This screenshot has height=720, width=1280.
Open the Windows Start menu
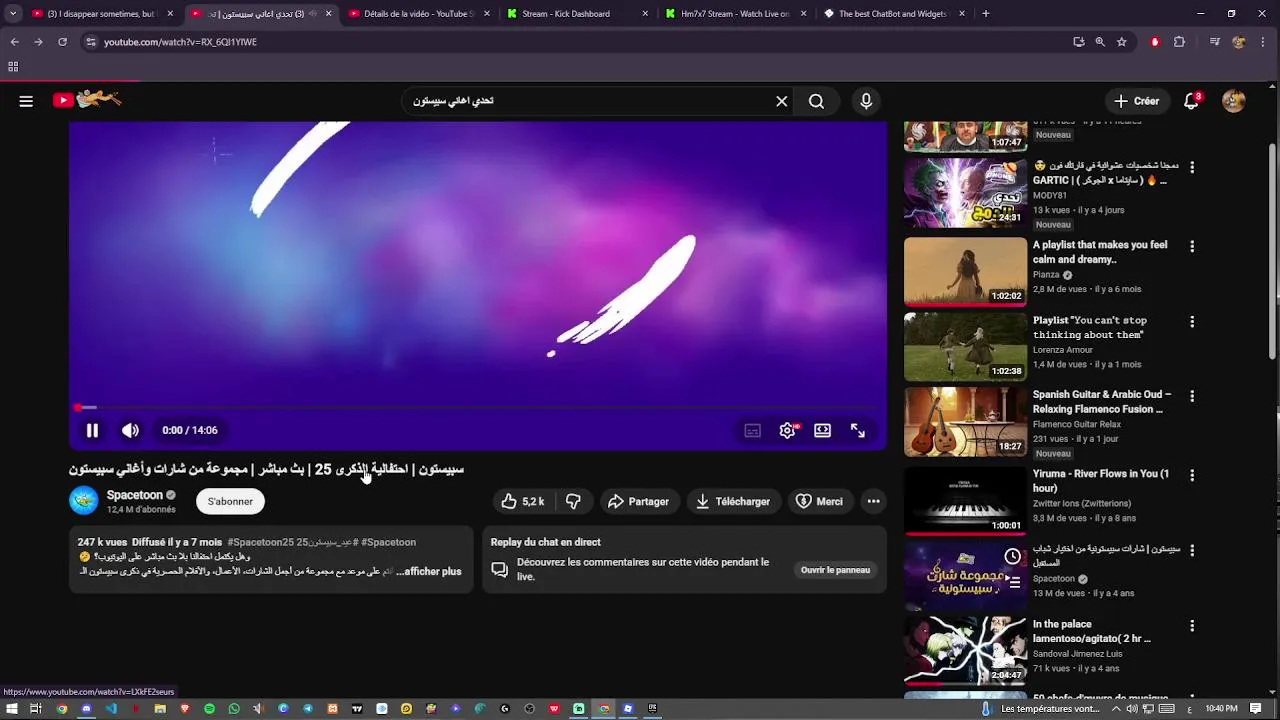point(12,709)
